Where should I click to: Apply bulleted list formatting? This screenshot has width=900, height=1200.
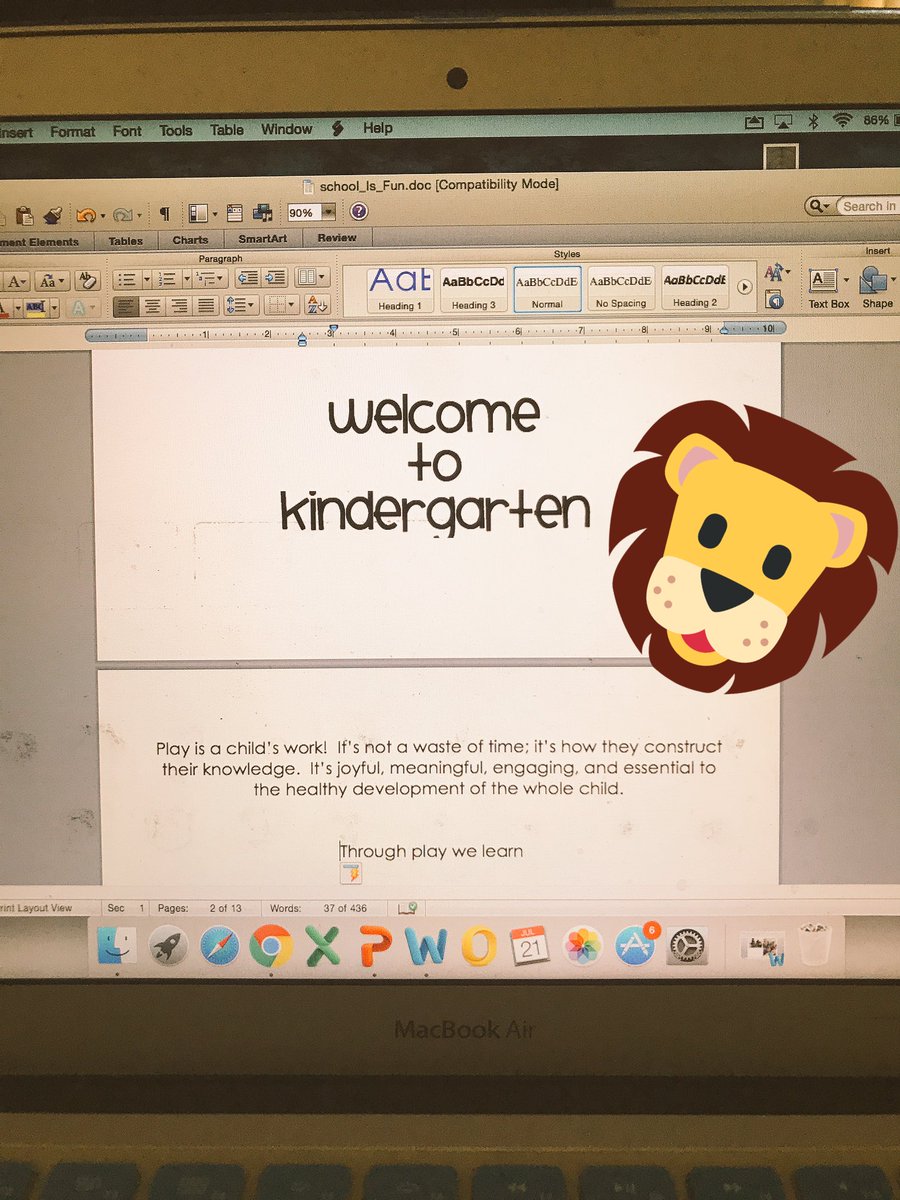coord(126,279)
